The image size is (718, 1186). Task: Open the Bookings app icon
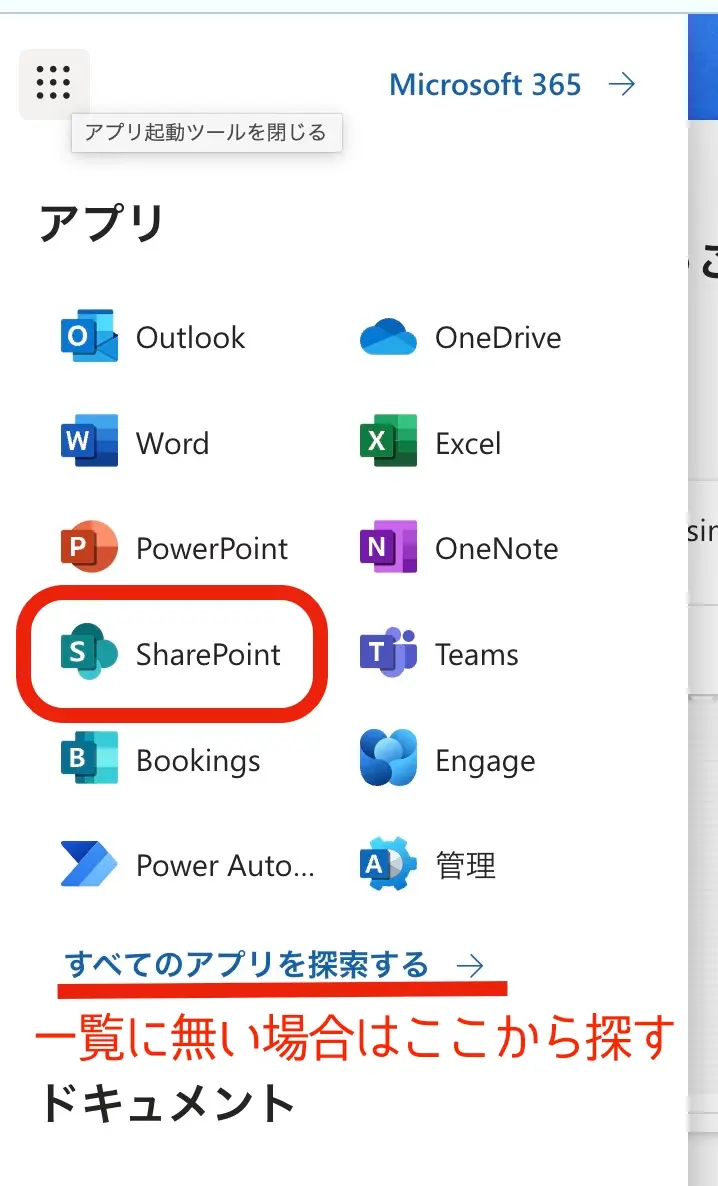coord(89,760)
